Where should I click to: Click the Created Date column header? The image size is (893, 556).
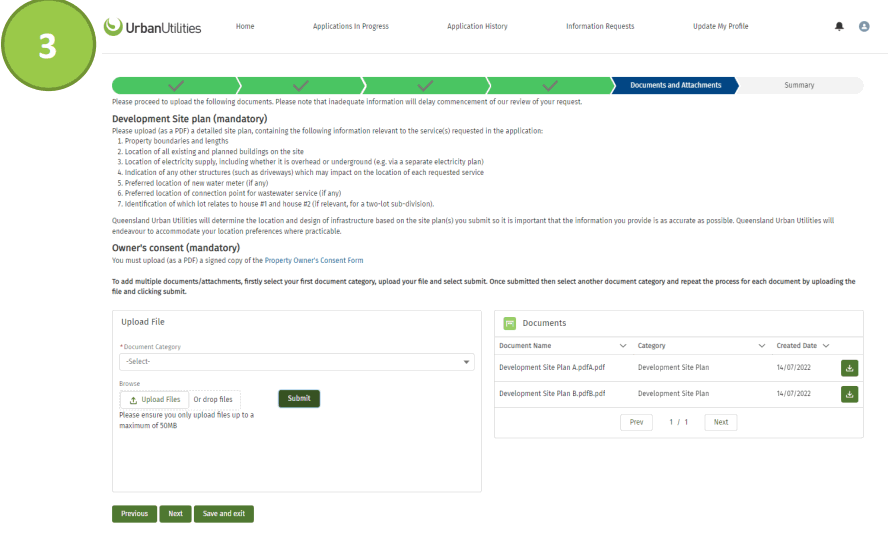[796, 346]
